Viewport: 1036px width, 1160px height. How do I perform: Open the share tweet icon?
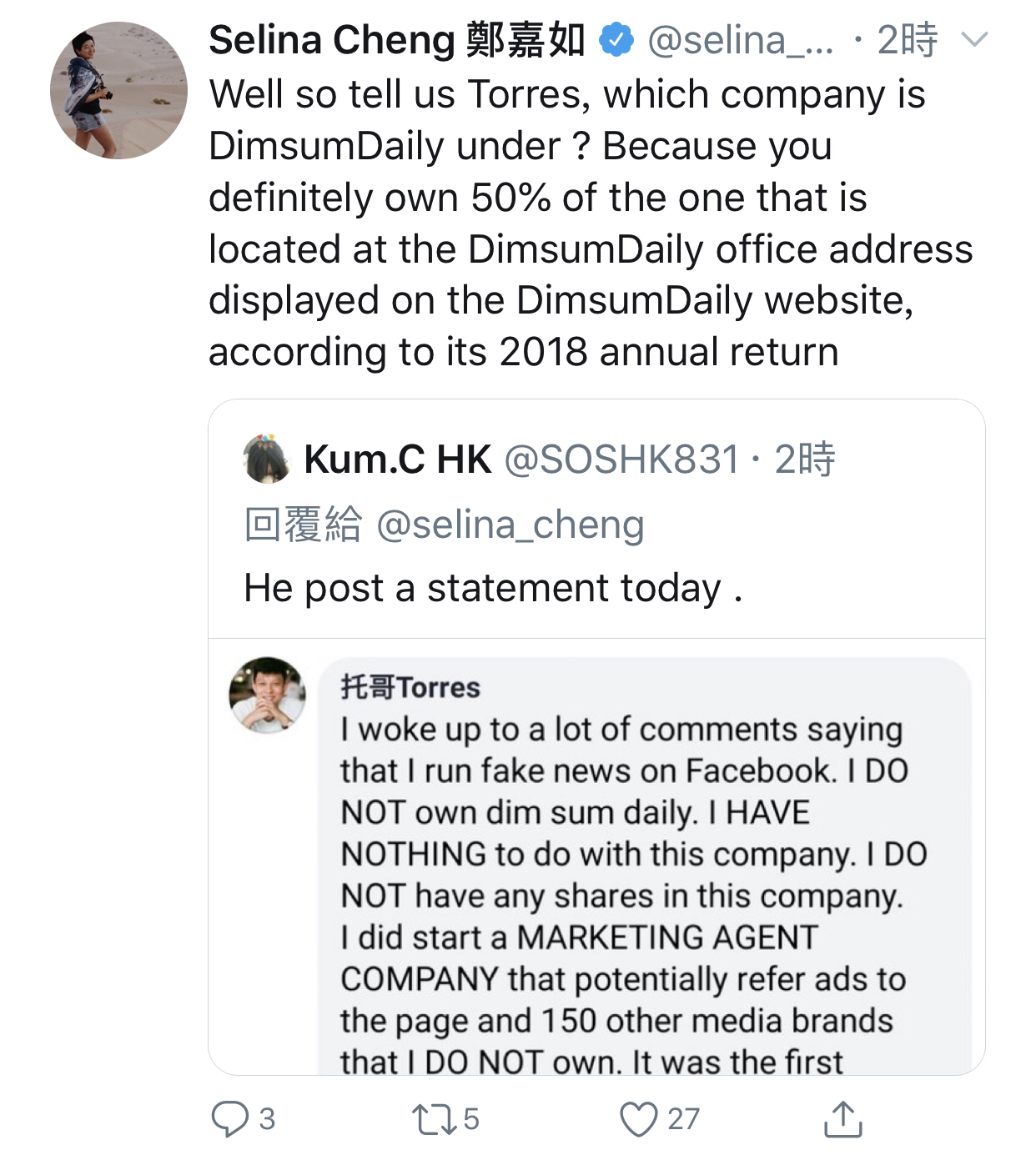click(842, 1119)
